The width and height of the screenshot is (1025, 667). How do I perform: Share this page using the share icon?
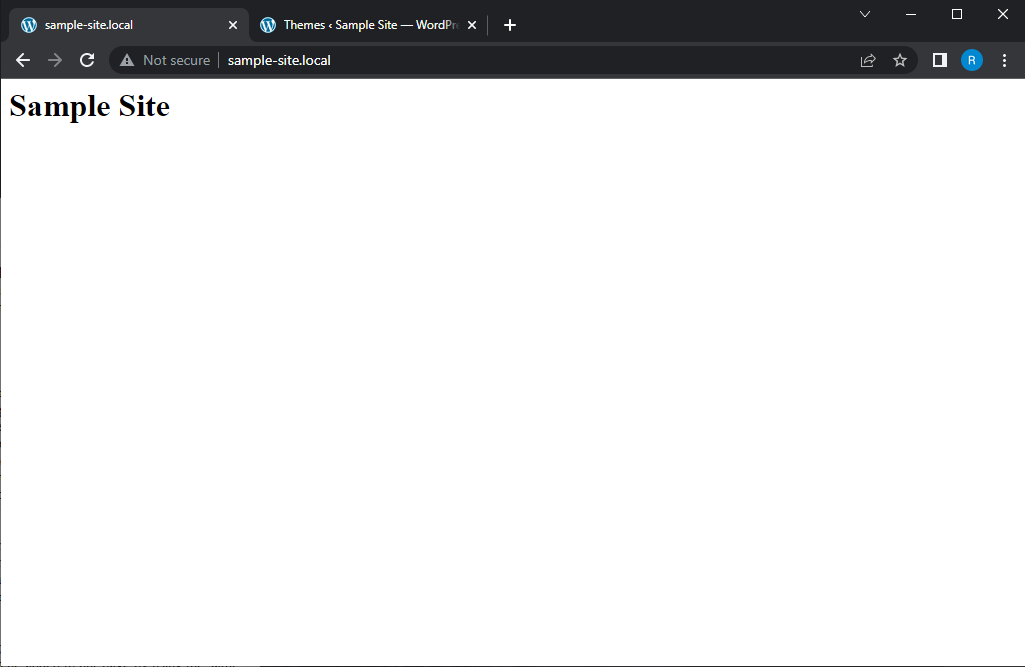(868, 60)
